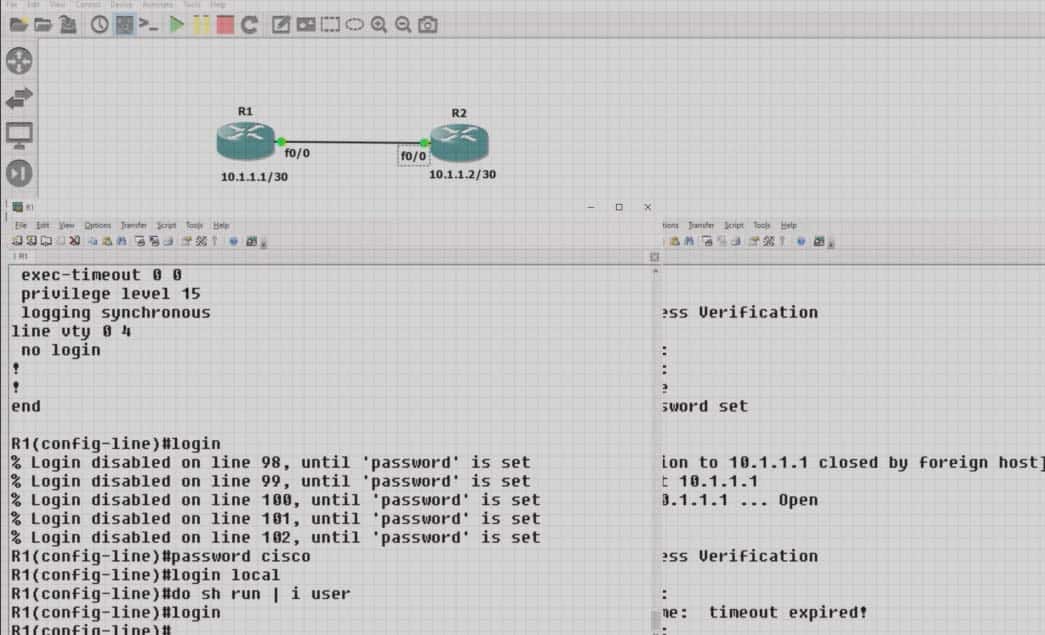1045x635 pixels.
Task: Open Transfer menu in right terminal window
Action: 700,225
